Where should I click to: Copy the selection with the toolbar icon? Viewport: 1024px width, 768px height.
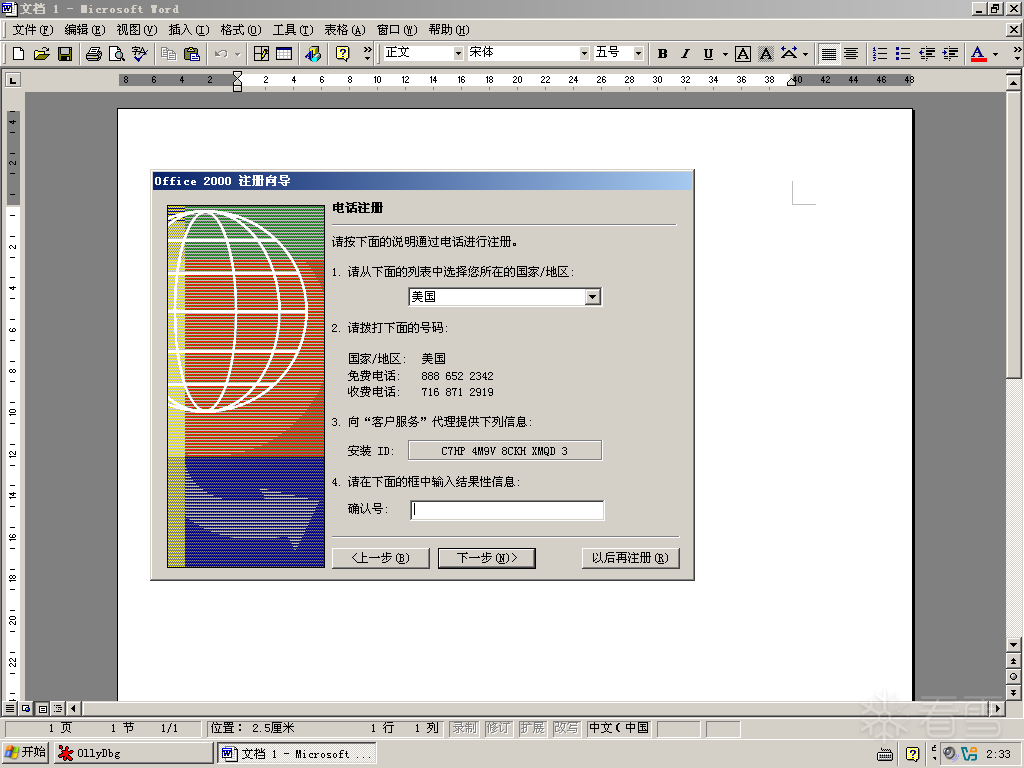click(168, 54)
